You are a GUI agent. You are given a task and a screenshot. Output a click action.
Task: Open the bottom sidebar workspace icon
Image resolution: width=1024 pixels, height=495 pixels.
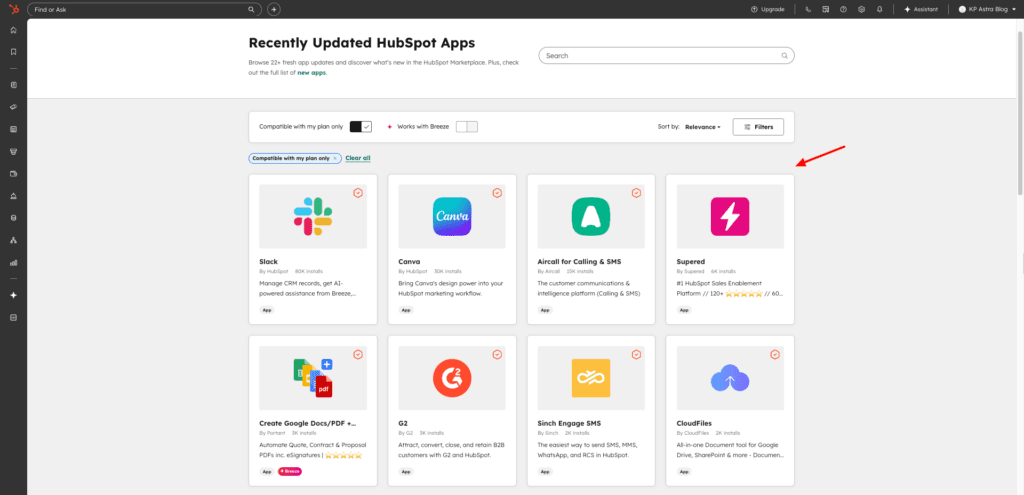pyautogui.click(x=13, y=317)
